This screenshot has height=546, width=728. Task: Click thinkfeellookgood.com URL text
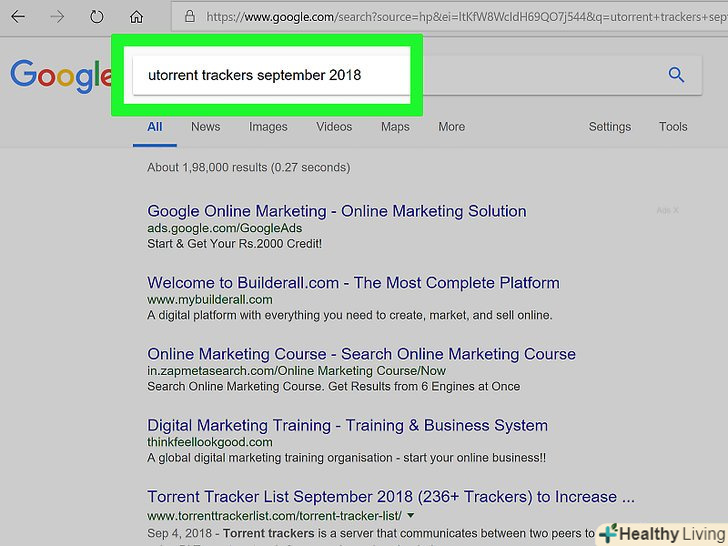click(x=210, y=442)
